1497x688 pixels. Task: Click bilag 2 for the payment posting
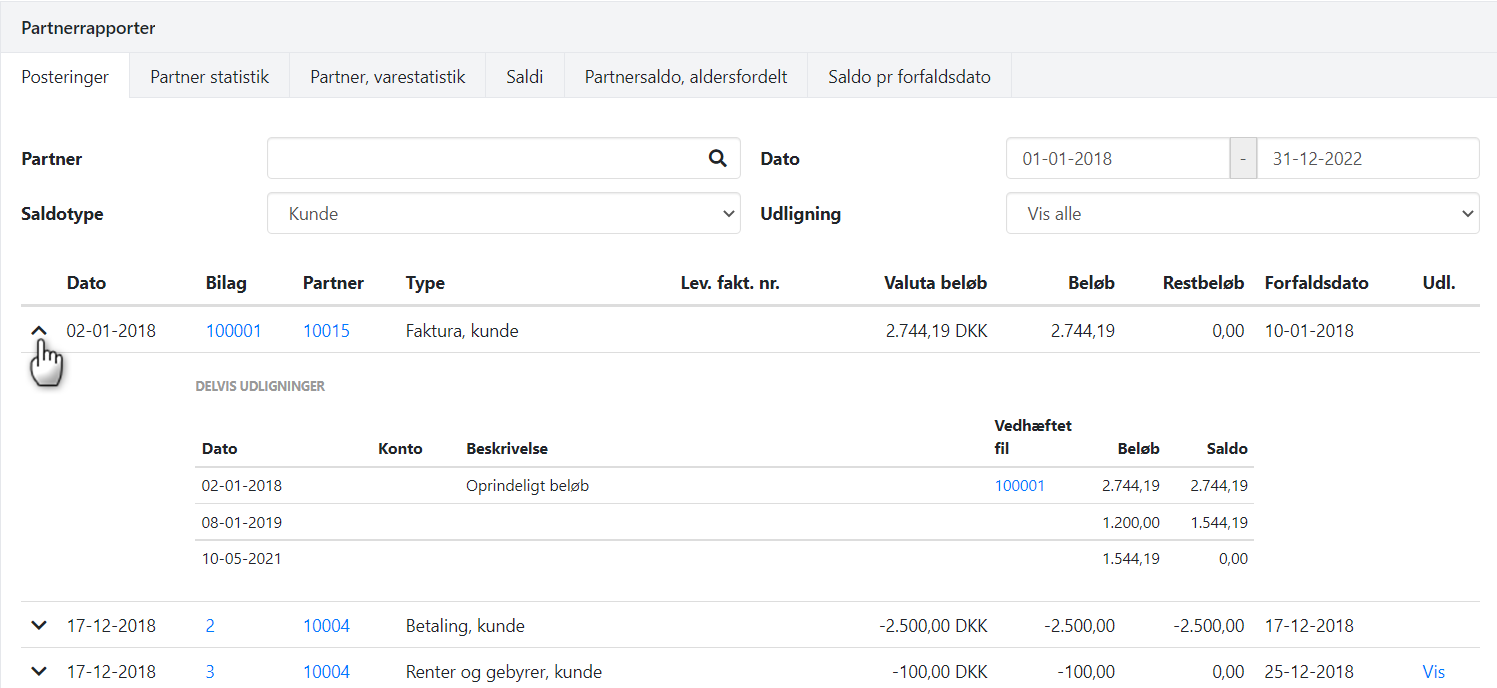coord(209,625)
